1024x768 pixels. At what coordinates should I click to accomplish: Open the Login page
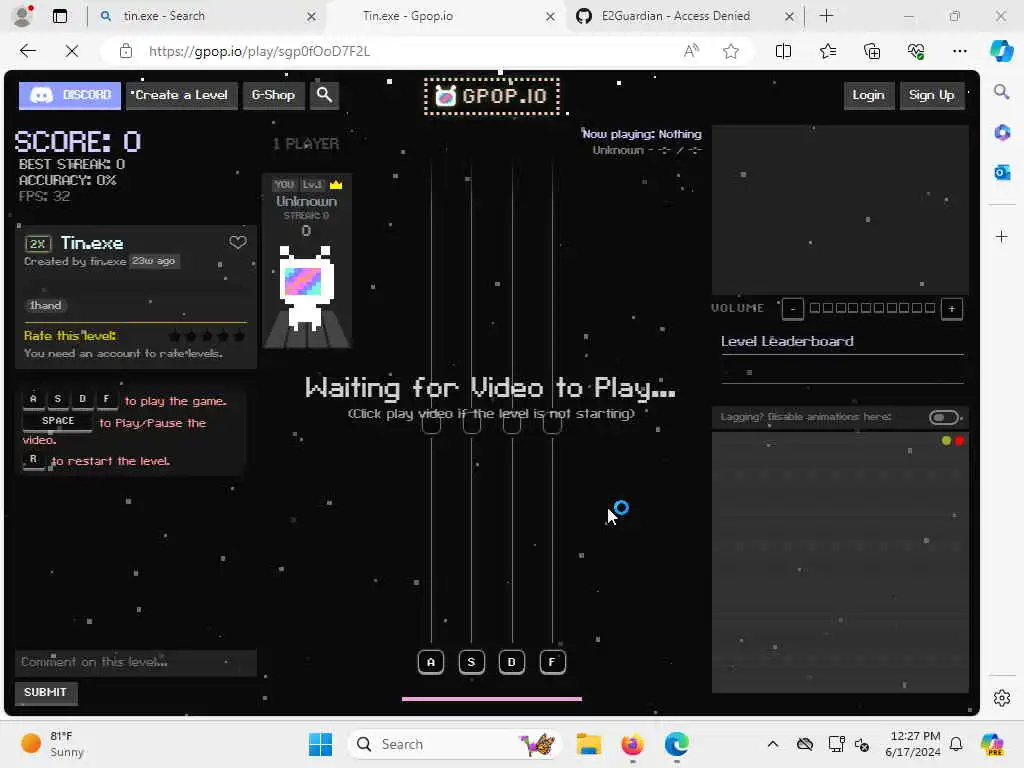click(869, 95)
